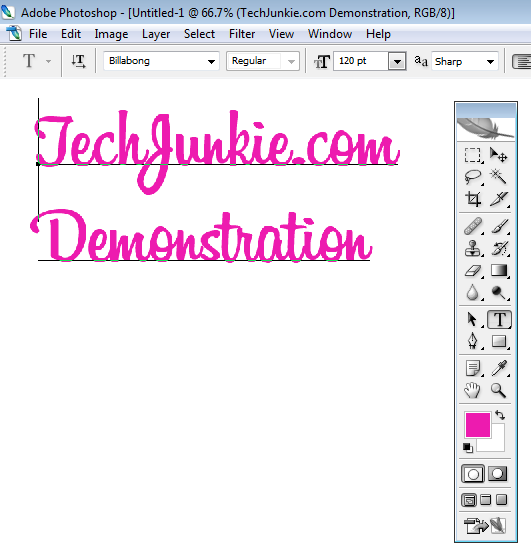Open the Type tool preset picker arrow

click(48, 61)
